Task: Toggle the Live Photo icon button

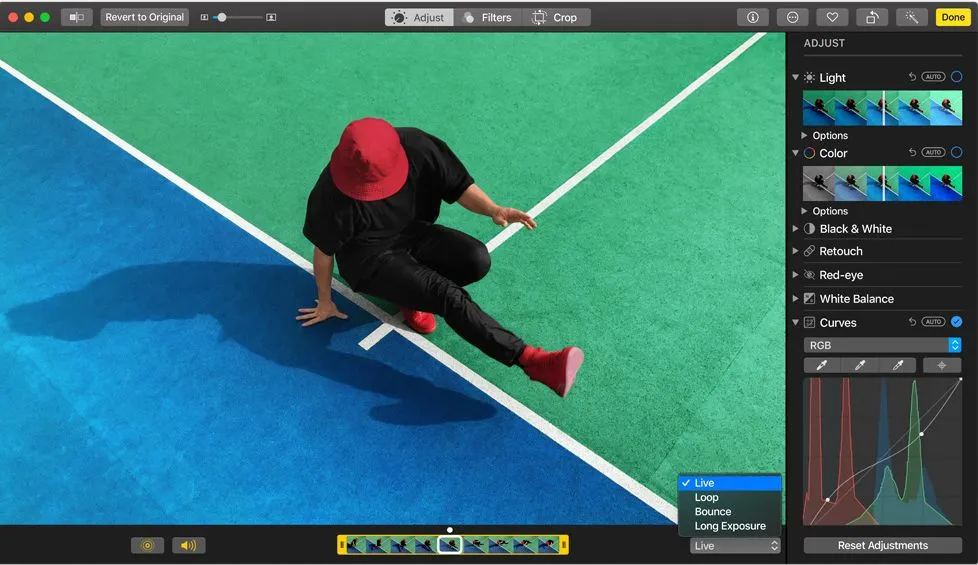Action: click(x=147, y=545)
